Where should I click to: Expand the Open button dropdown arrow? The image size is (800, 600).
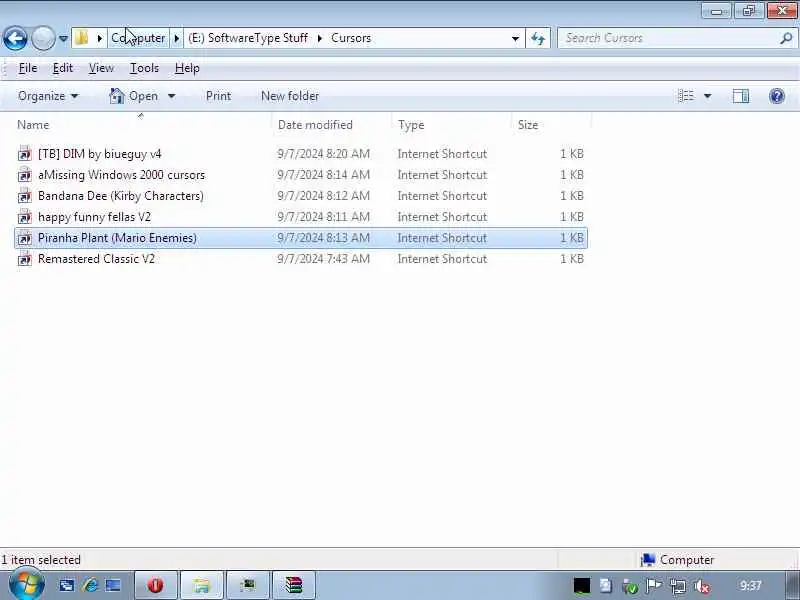point(171,96)
